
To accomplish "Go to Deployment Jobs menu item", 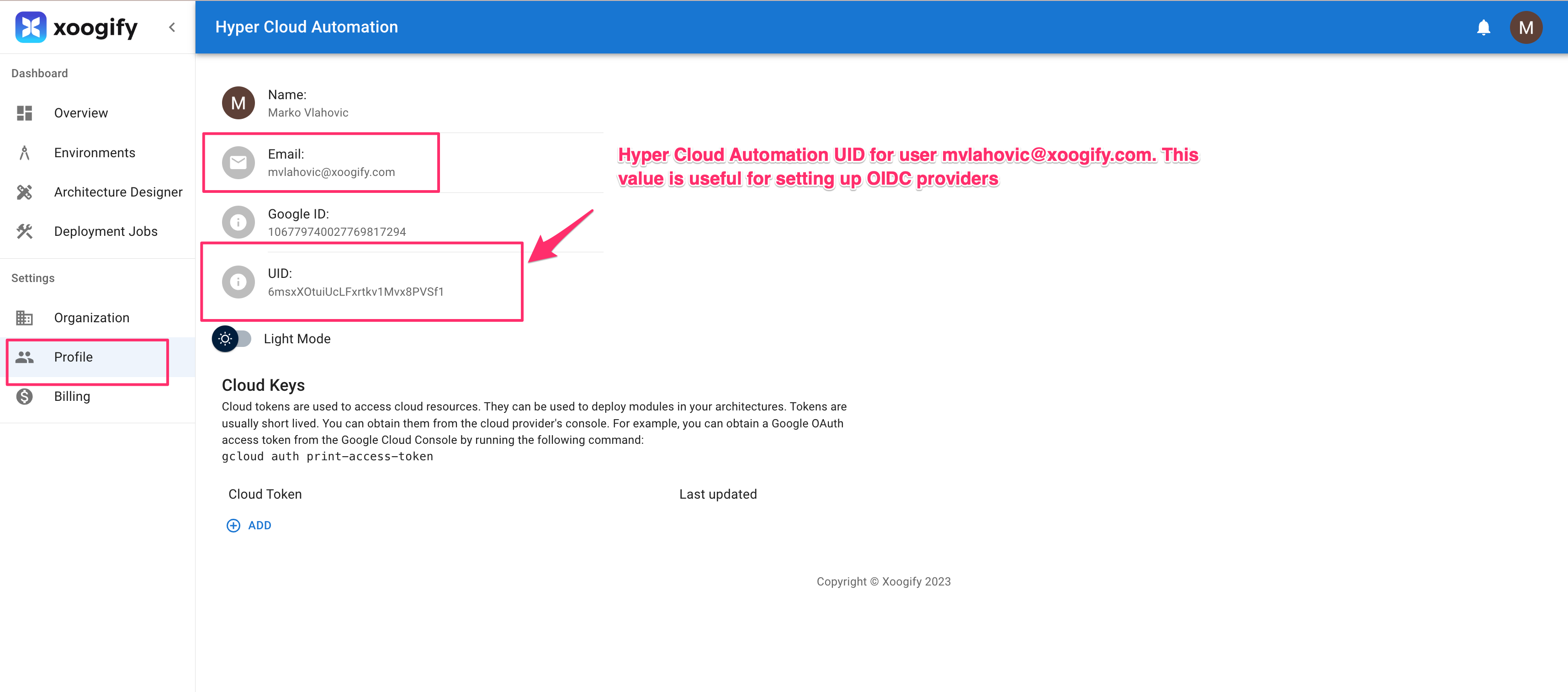I will [105, 231].
